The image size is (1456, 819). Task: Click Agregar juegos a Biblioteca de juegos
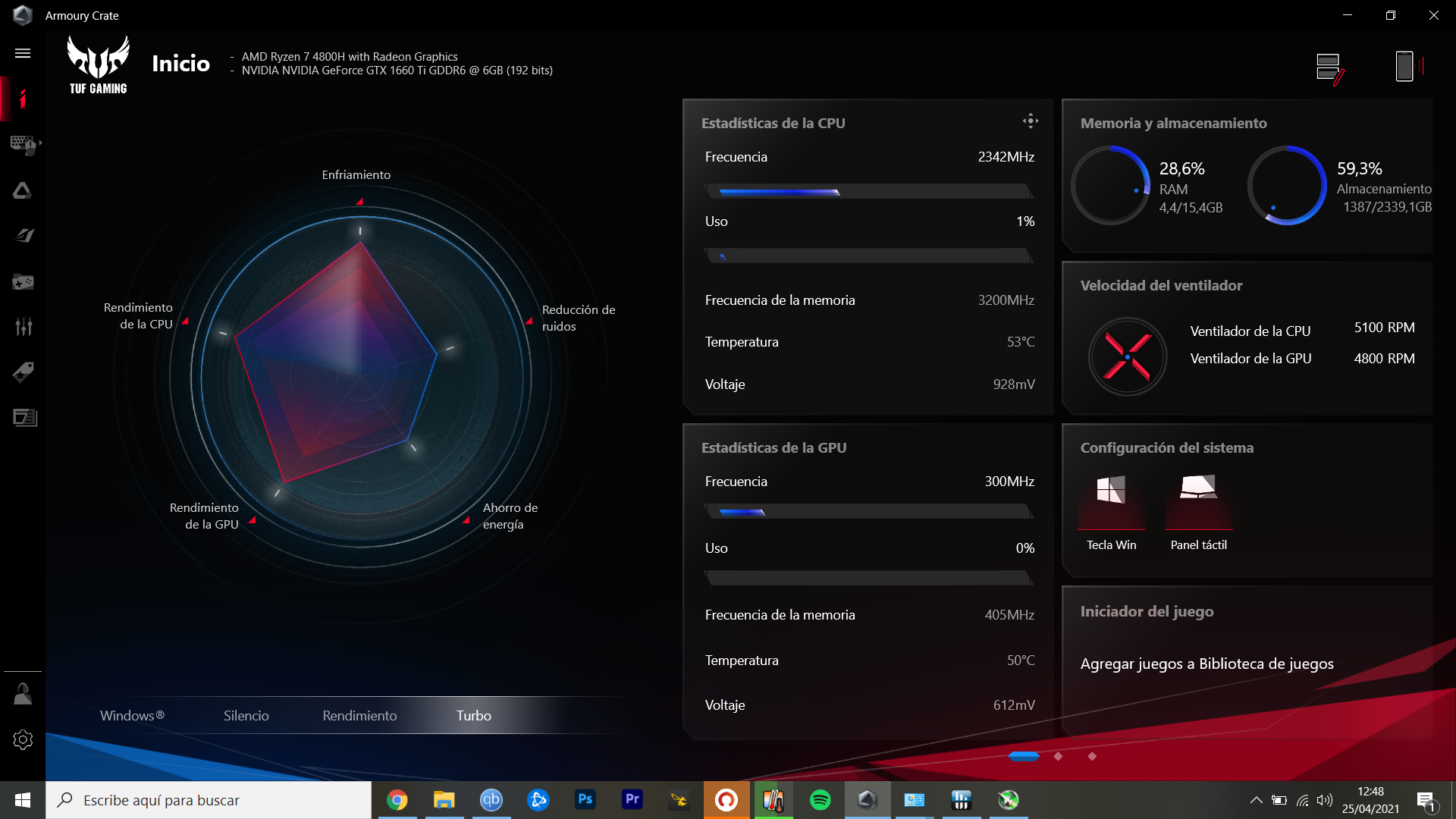1207,664
